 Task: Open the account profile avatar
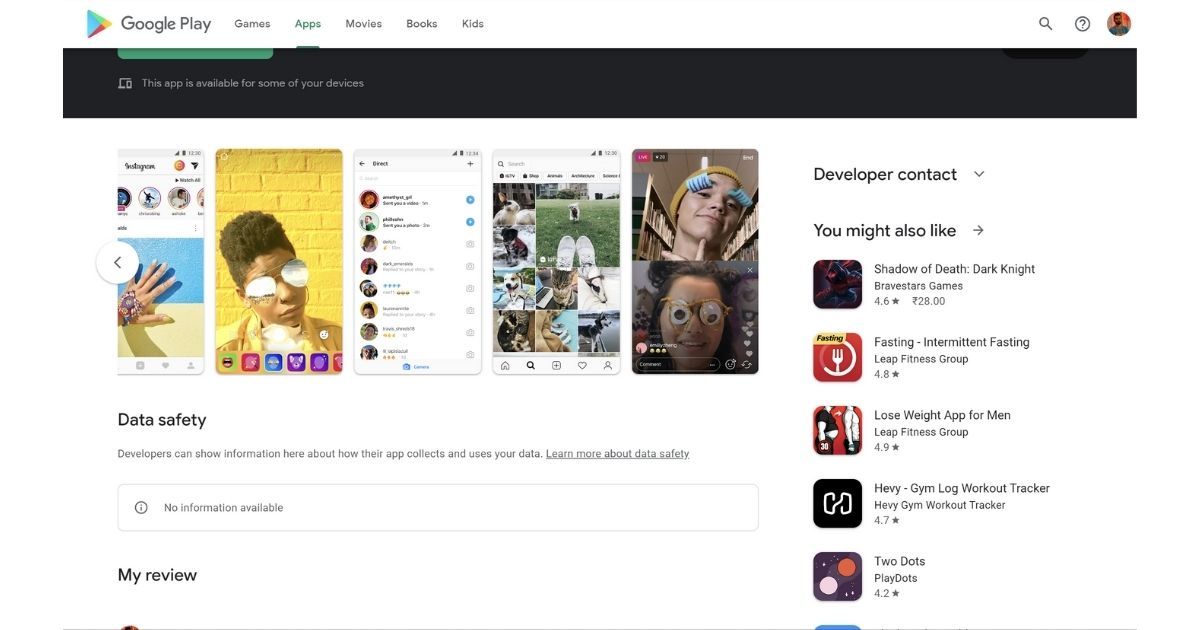[x=1119, y=24]
